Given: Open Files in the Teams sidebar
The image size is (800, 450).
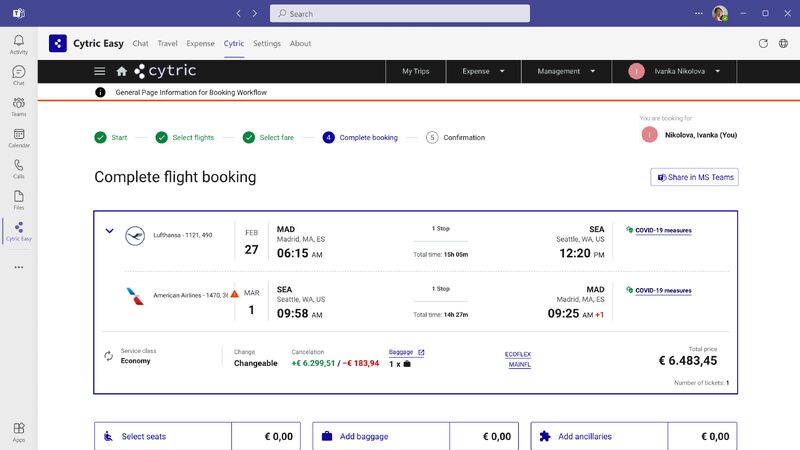Looking at the screenshot, I should 18,200.
